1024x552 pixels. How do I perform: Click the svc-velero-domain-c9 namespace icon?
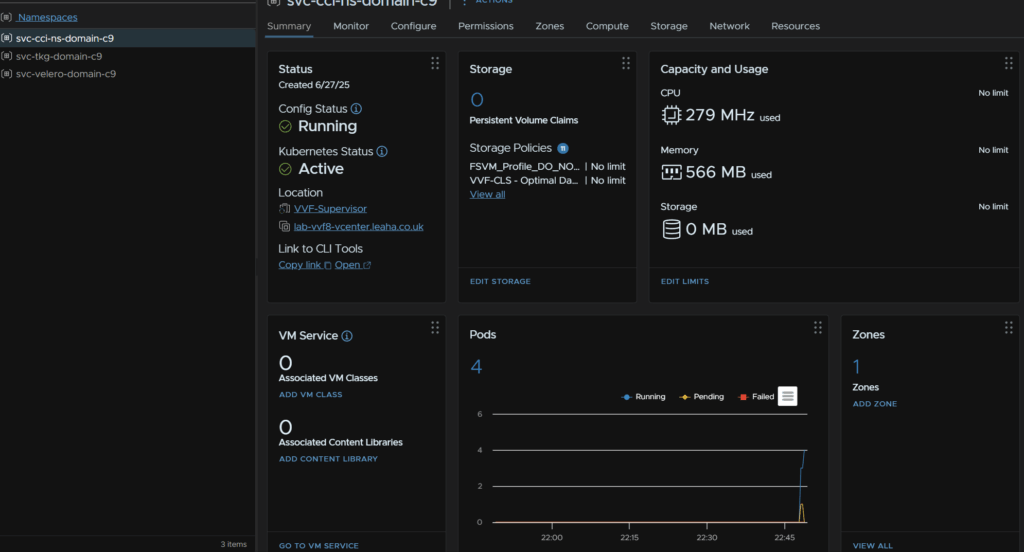pos(7,74)
